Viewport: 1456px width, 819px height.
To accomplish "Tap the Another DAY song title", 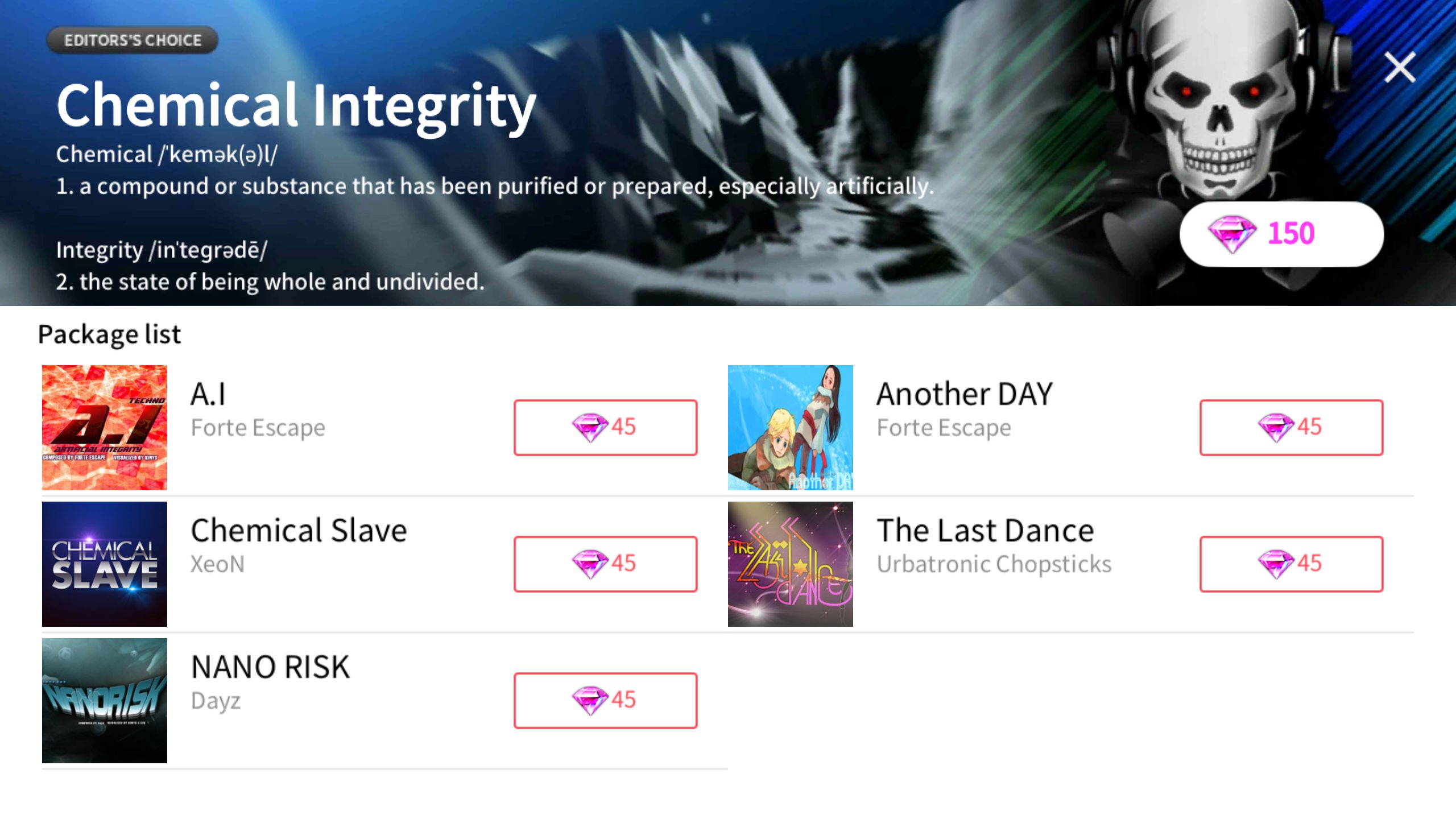I will [965, 394].
